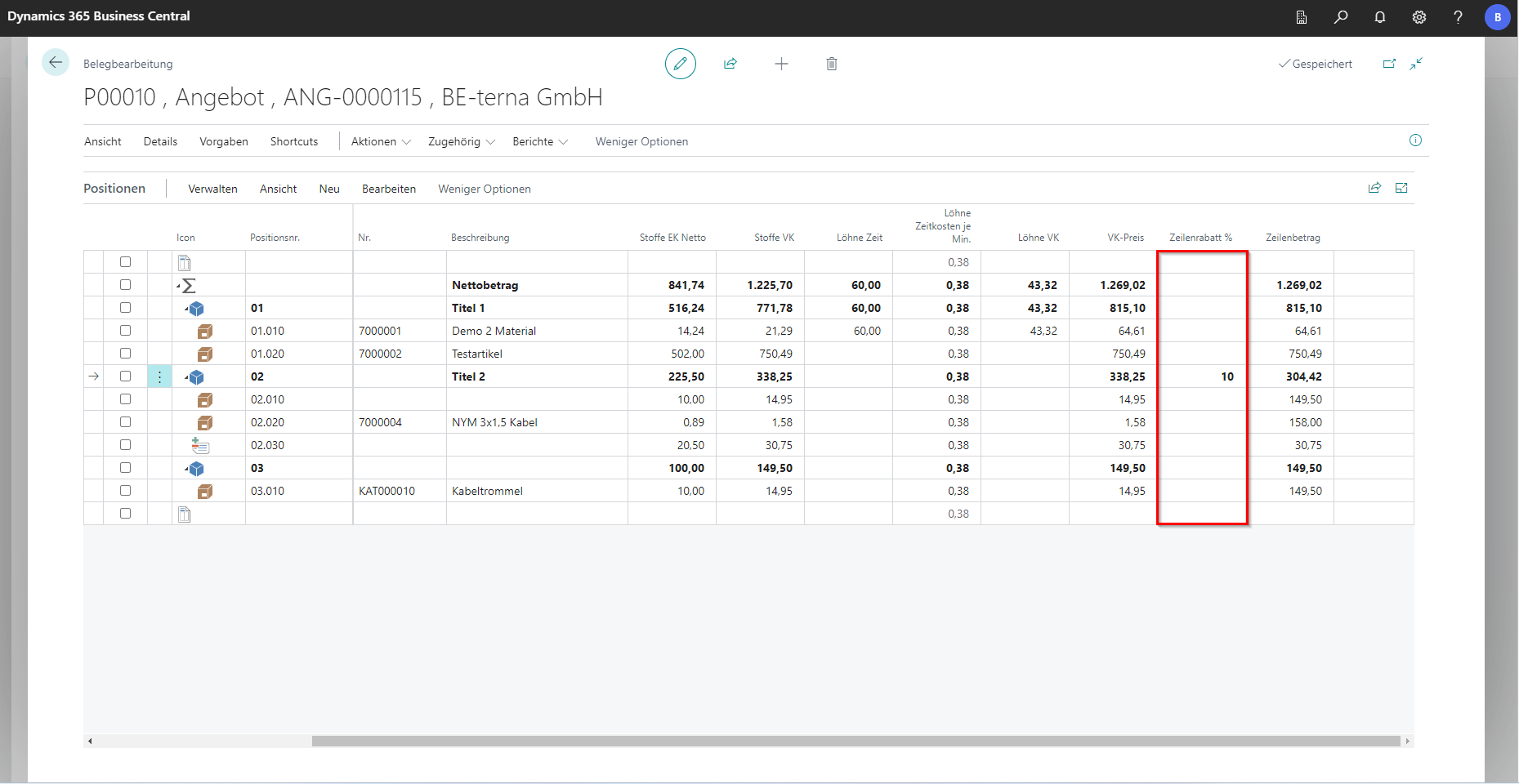Image resolution: width=1519 pixels, height=784 pixels.
Task: Click Weniger Optionen next to Berichte
Action: (641, 141)
